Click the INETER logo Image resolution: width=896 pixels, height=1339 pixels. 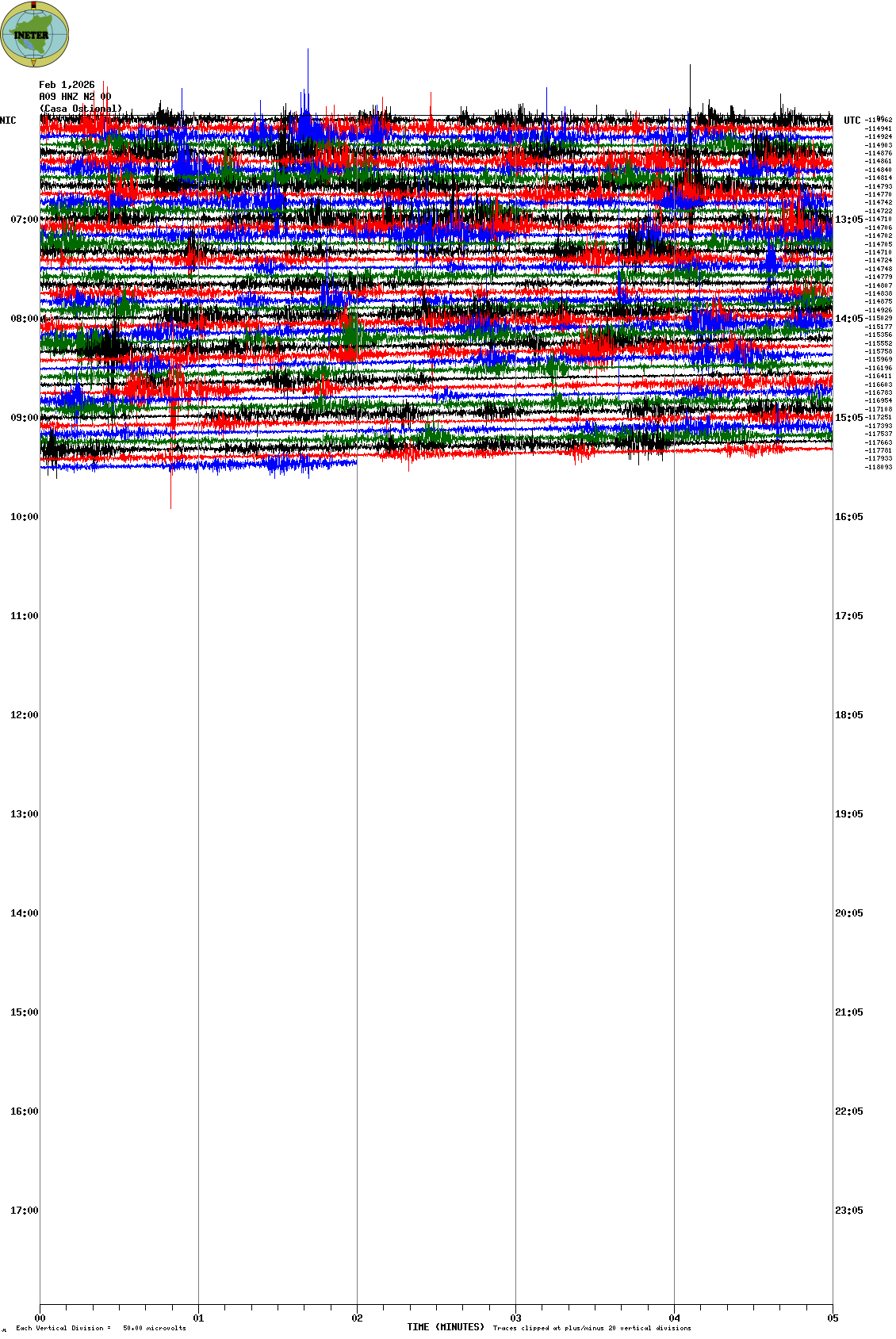coord(35,34)
